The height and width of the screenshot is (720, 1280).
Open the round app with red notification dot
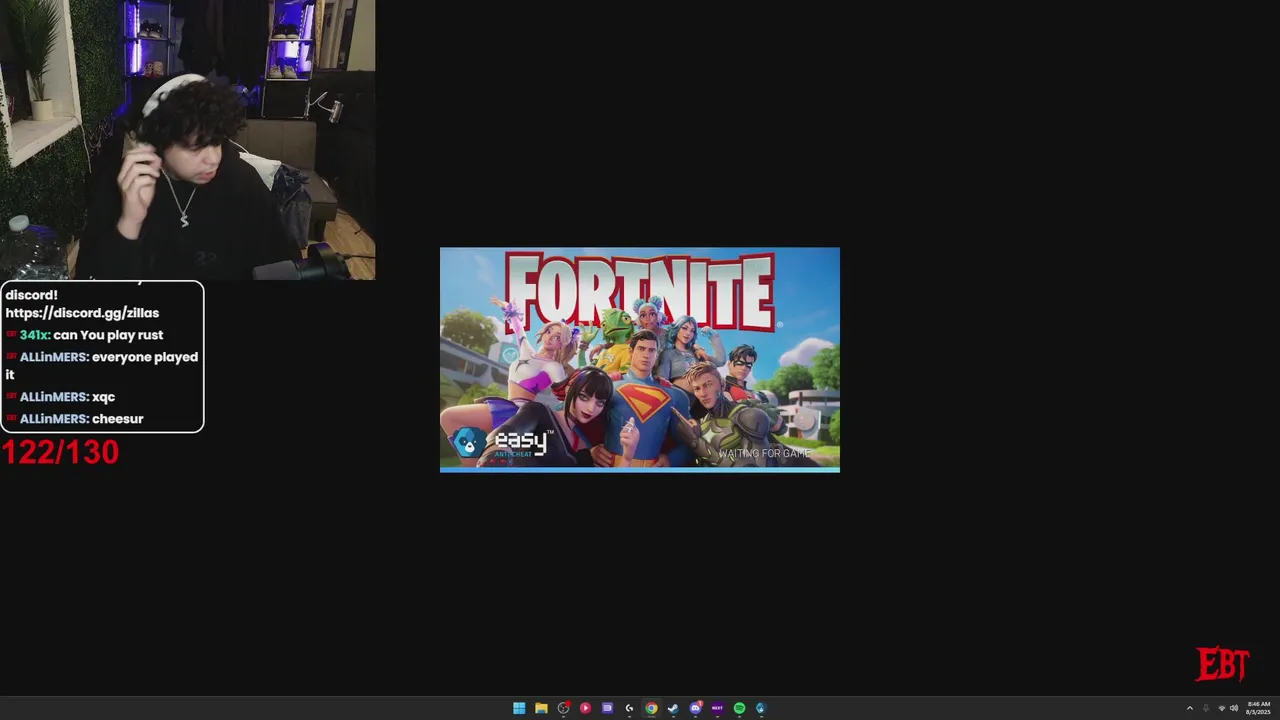[563, 708]
